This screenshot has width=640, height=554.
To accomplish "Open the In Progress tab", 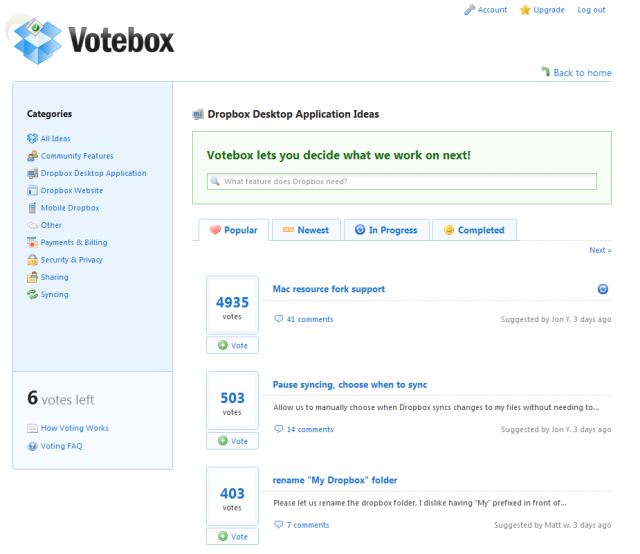I will (386, 230).
